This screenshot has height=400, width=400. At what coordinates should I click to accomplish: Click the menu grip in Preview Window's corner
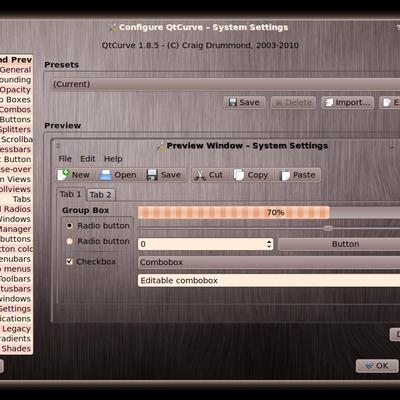[58, 146]
